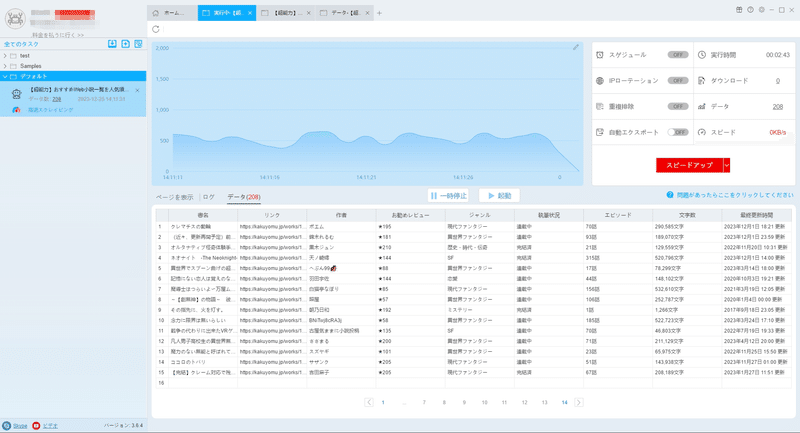Toggle the 重複排除 switch

coord(678,106)
